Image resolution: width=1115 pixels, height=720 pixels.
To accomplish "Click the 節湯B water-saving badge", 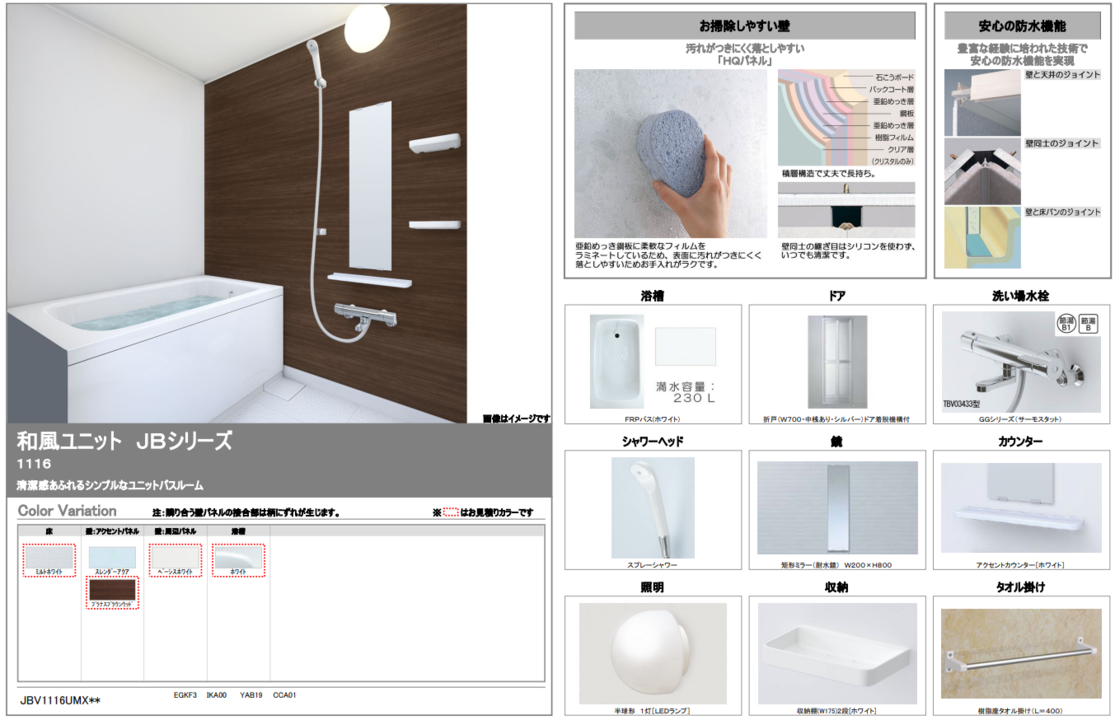I will [x=1090, y=323].
